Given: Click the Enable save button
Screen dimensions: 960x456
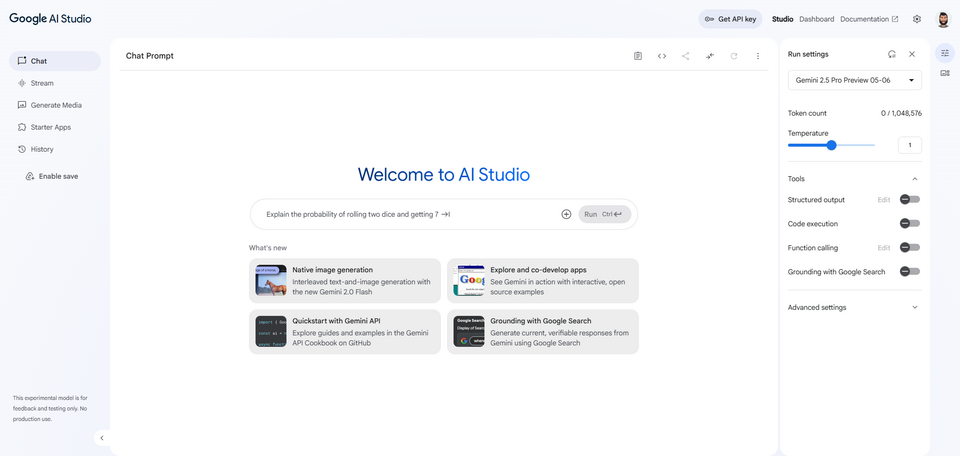Looking at the screenshot, I should click(x=52, y=176).
